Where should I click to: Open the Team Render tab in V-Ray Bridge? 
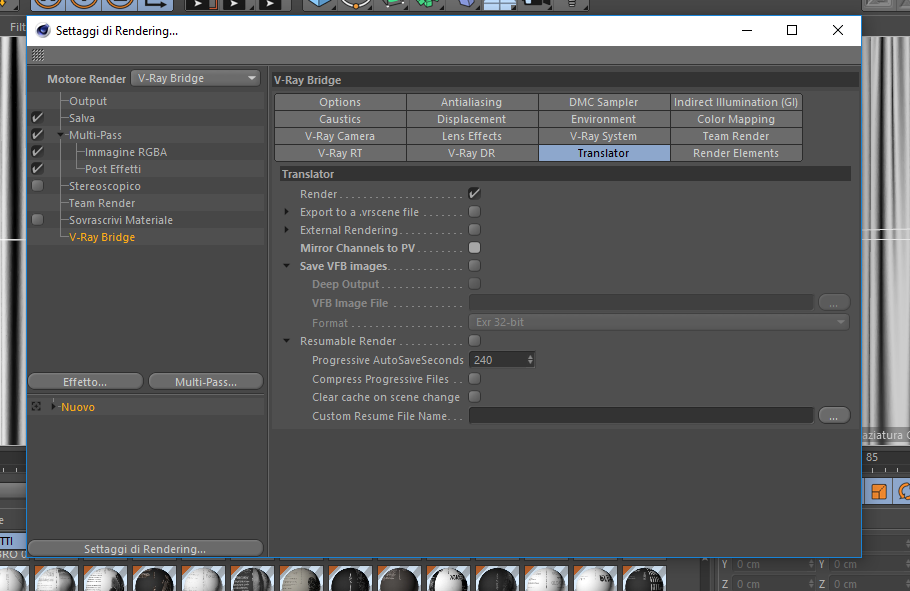[x=736, y=136]
